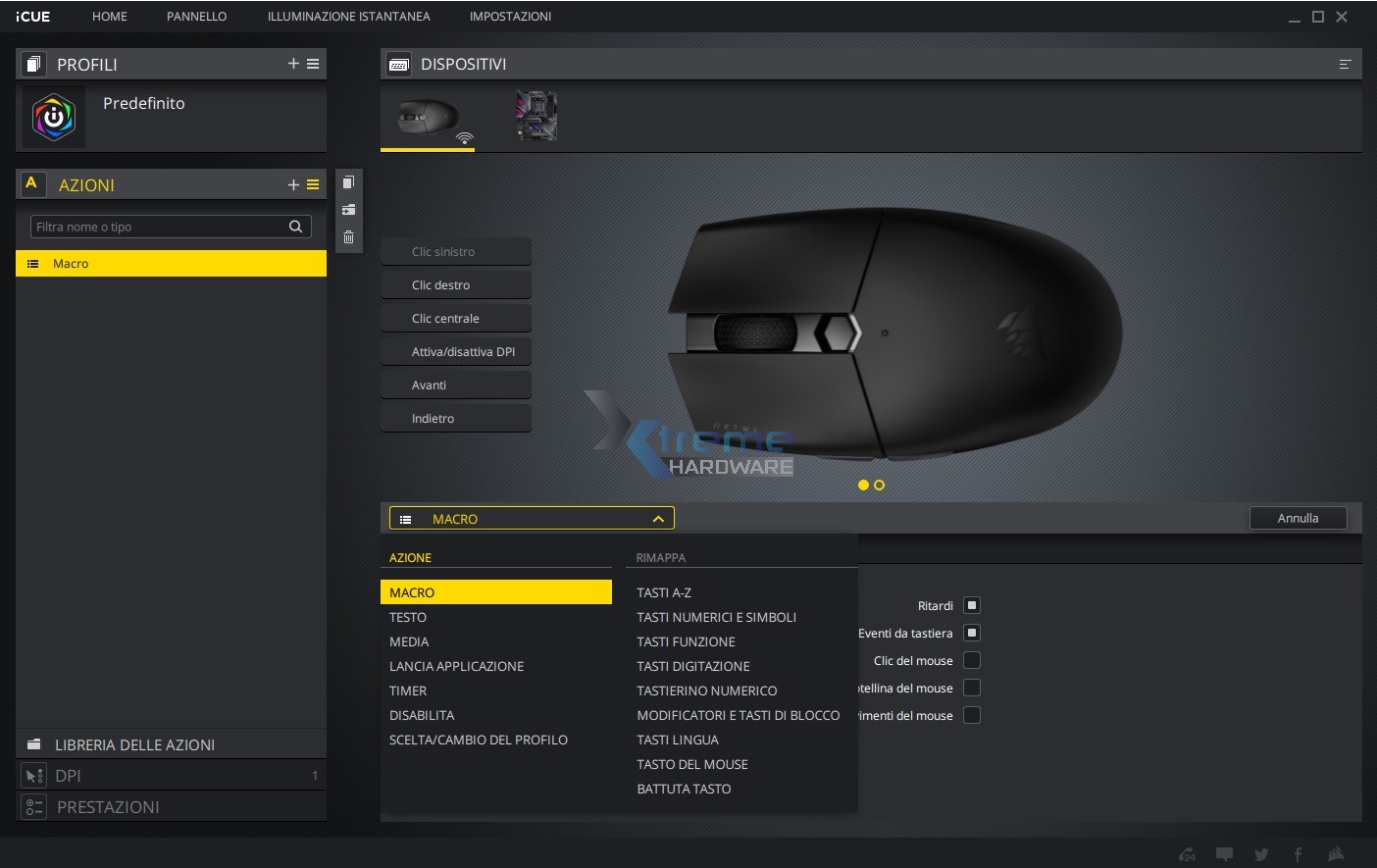Open the Impostazioni menu

tap(510, 16)
